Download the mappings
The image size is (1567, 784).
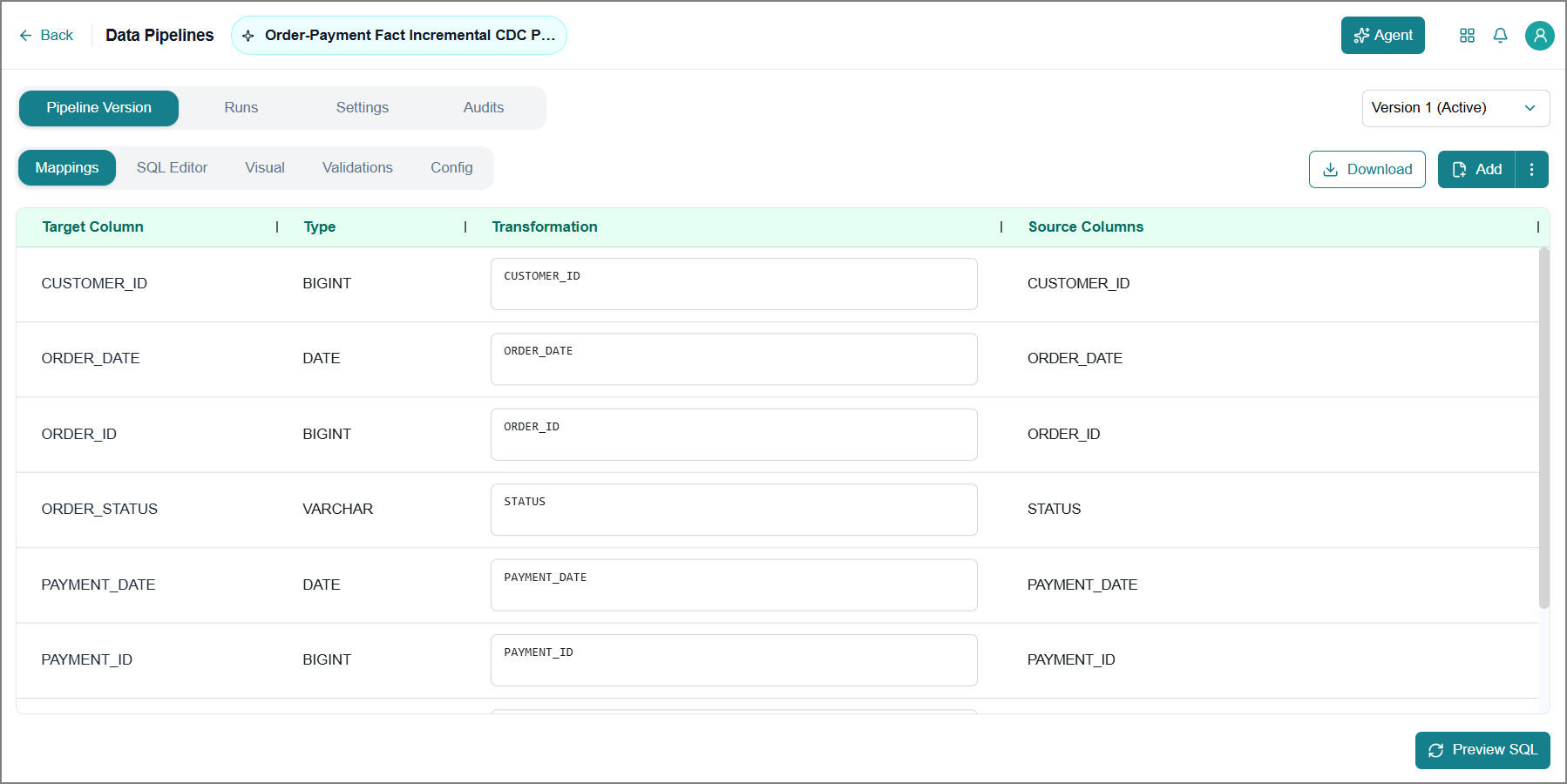click(x=1367, y=169)
